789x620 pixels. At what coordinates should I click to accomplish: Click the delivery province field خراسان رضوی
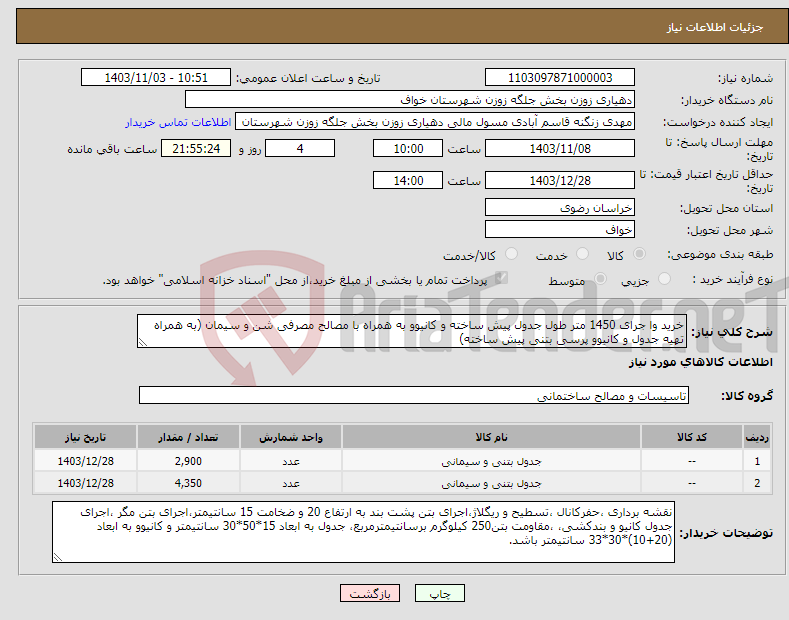(560, 207)
